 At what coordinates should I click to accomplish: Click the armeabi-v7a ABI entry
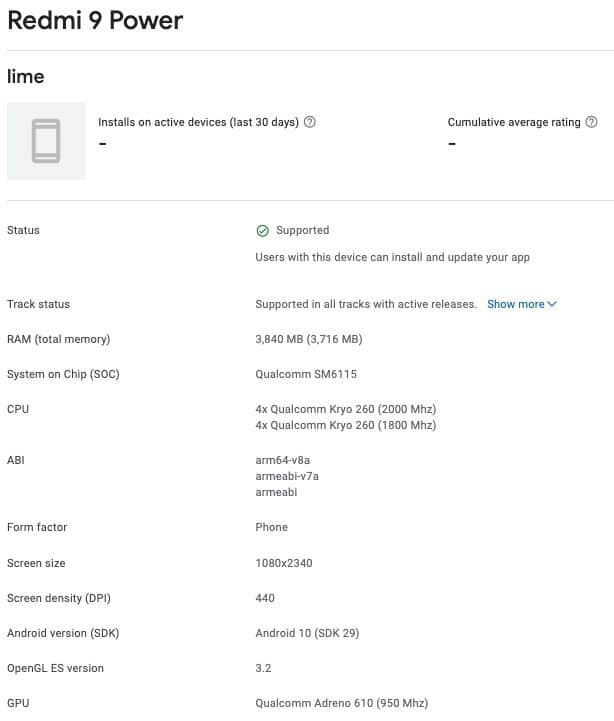pyautogui.click(x=287, y=476)
